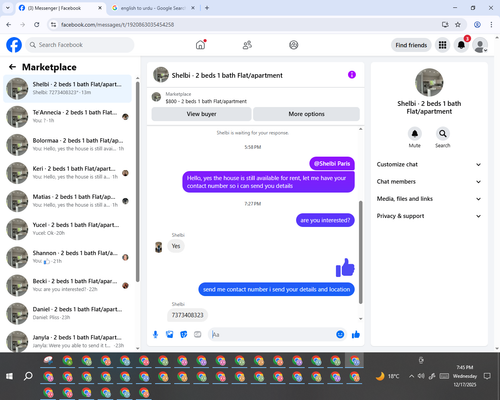Image resolution: width=500 pixels, height=400 pixels.
Task: Show hidden system tray icons chevron
Action: click(412, 376)
